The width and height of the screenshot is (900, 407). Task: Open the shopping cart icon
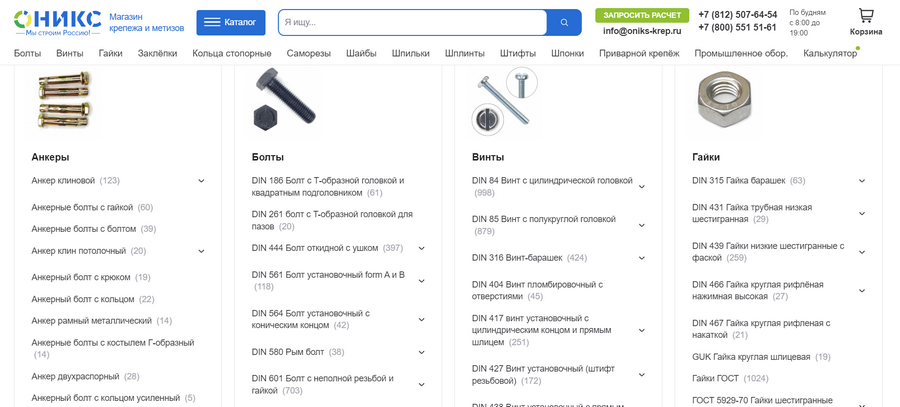click(866, 15)
